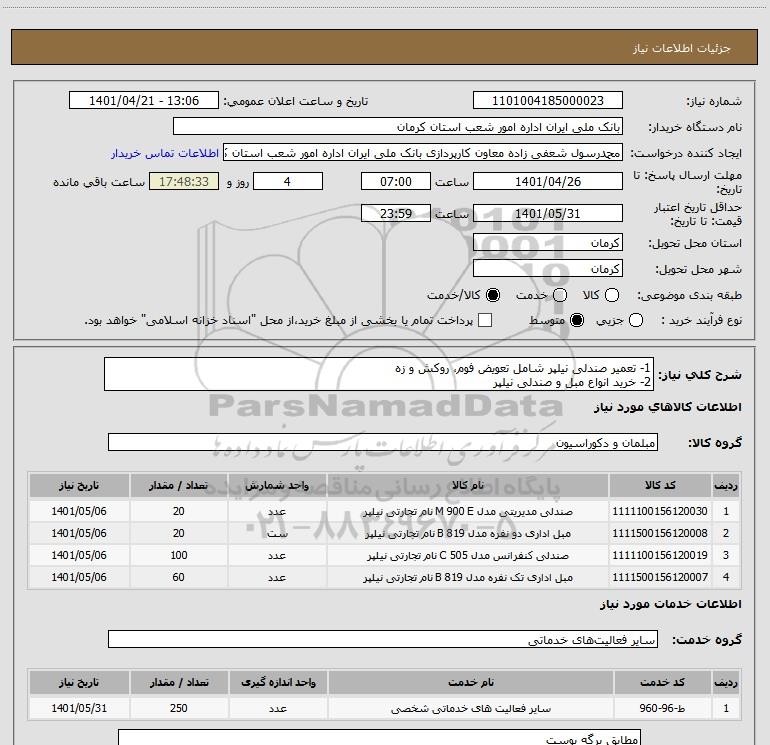Click the price validity date 1401/05/31 field
Screen dimensions: 770x745
548,213
